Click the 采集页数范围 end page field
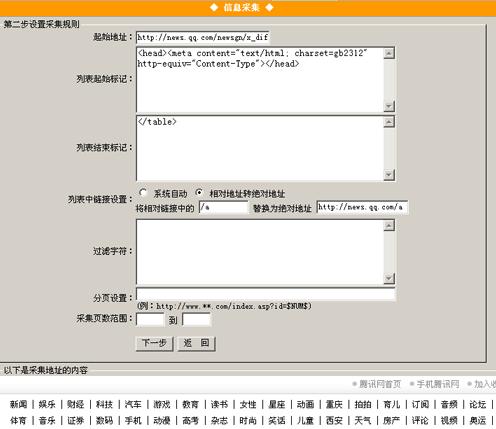This screenshot has height=429, width=496. [x=196, y=319]
